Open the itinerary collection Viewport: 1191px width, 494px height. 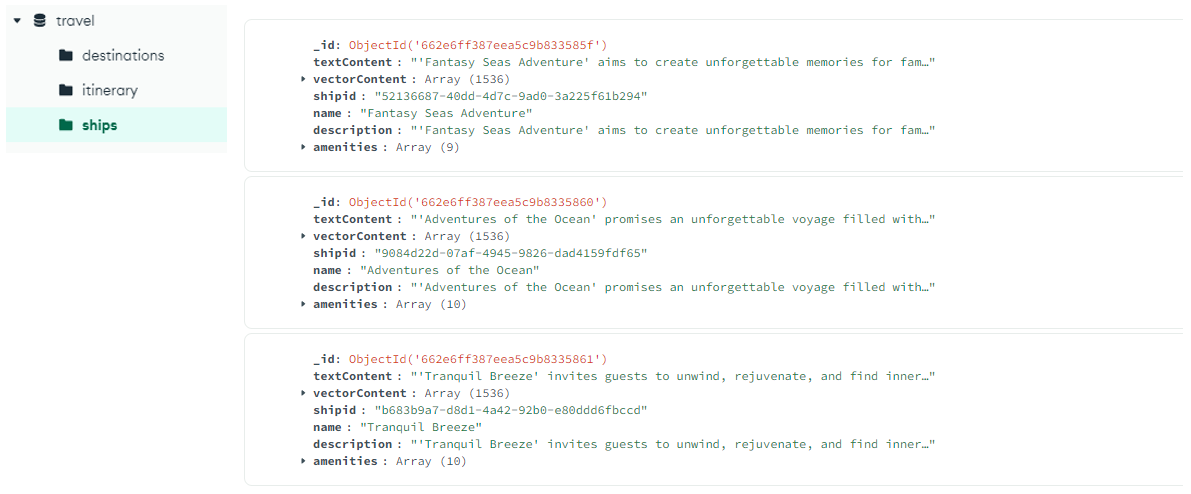110,90
